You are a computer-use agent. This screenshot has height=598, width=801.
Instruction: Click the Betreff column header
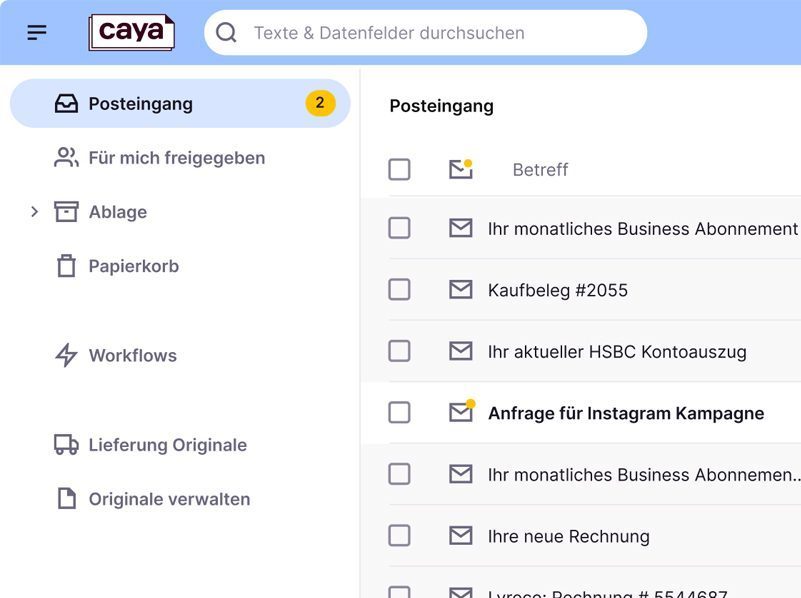pyautogui.click(x=540, y=170)
